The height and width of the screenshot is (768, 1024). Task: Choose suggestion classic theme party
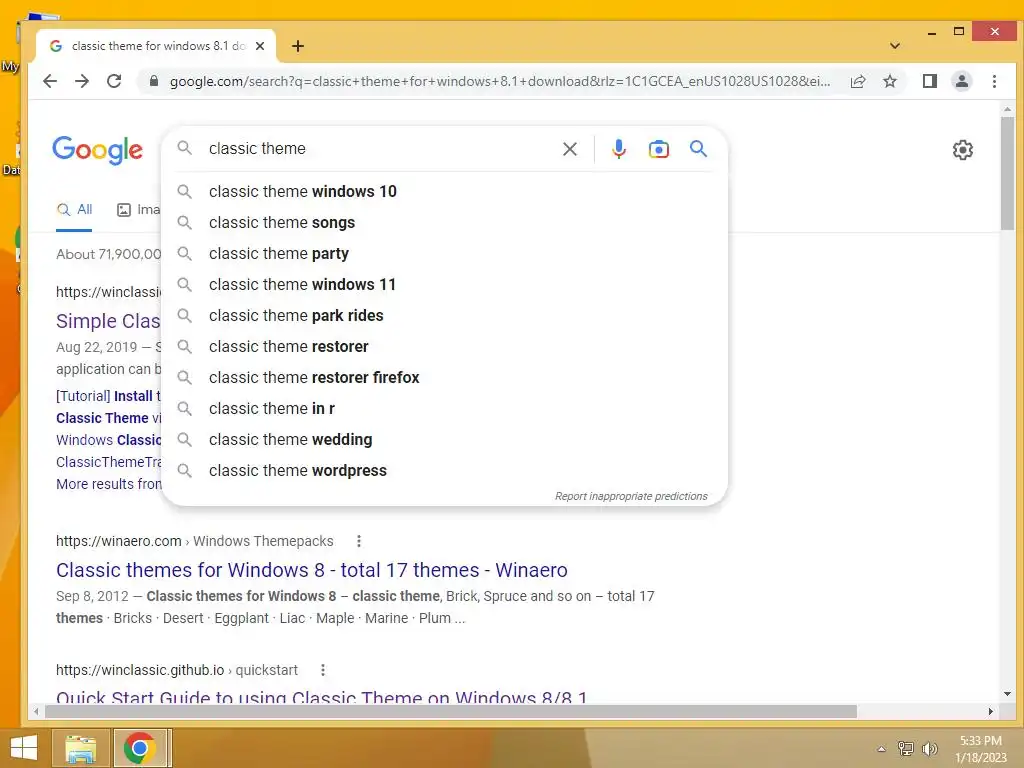[x=444, y=253]
